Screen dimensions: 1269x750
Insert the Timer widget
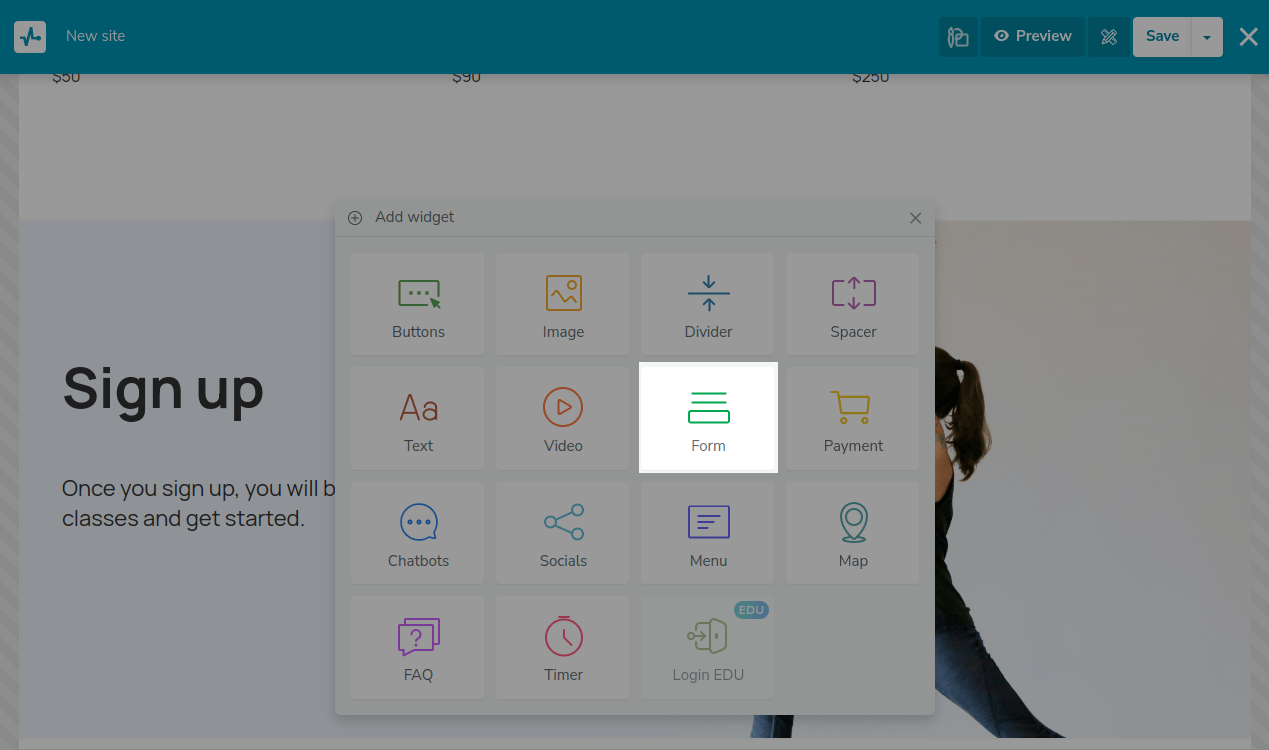click(563, 647)
